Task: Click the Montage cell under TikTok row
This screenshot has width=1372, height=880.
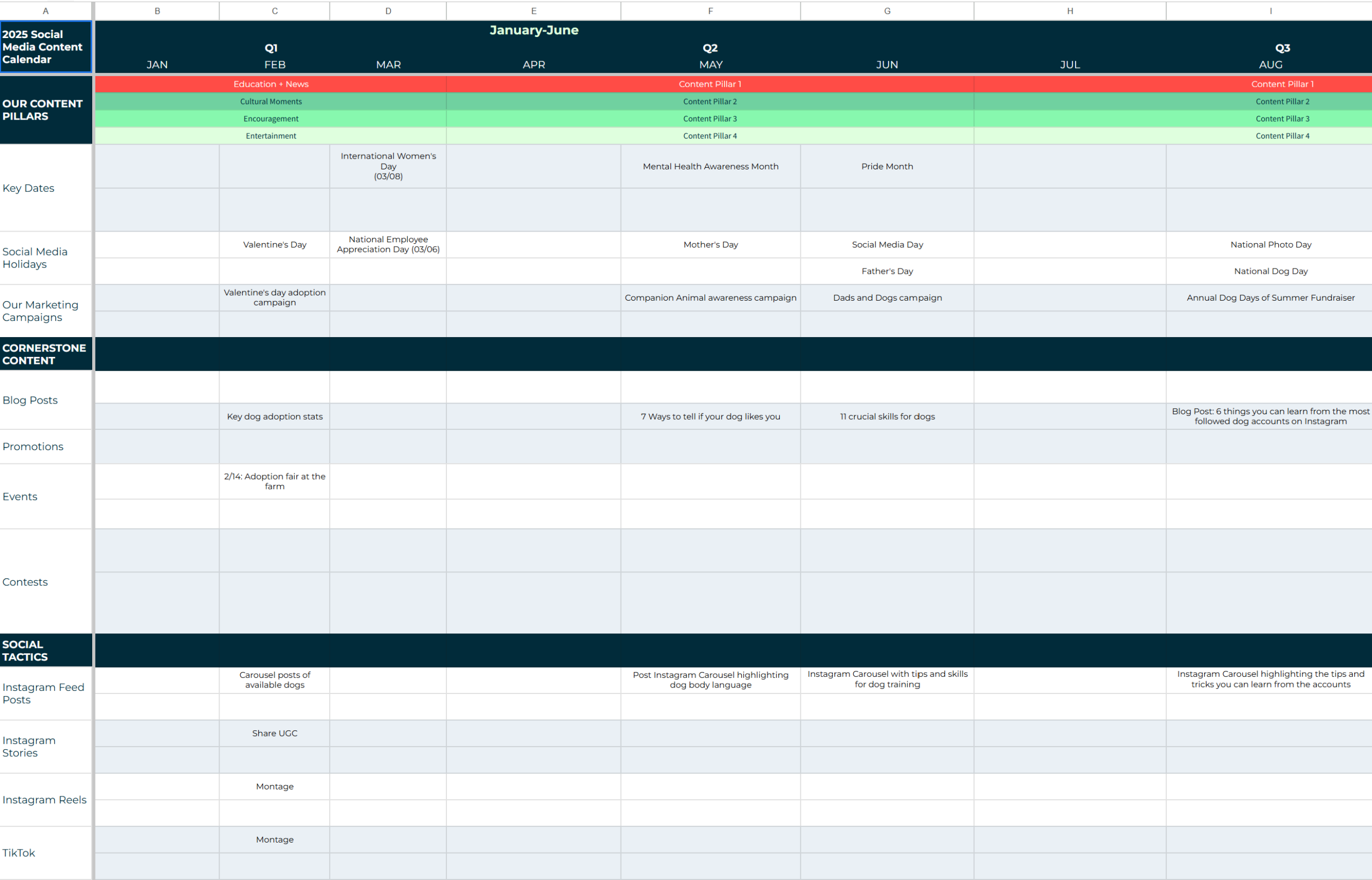Action: [274, 839]
